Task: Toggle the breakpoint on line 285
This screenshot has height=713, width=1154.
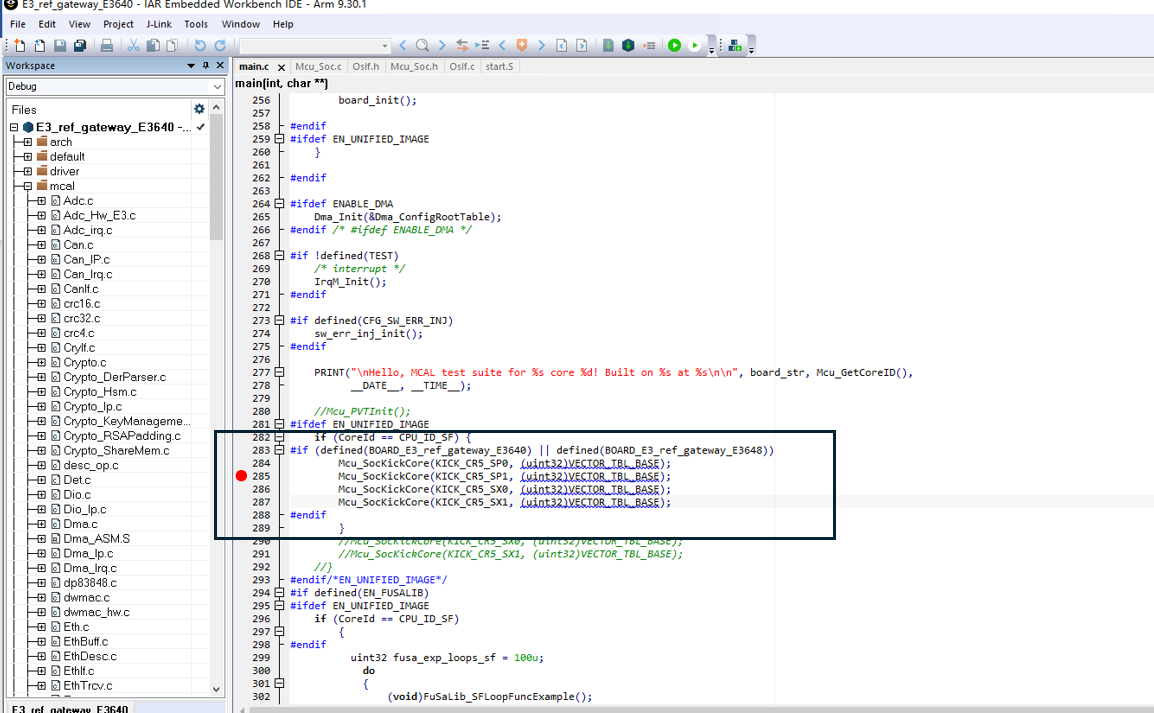Action: 241,476
